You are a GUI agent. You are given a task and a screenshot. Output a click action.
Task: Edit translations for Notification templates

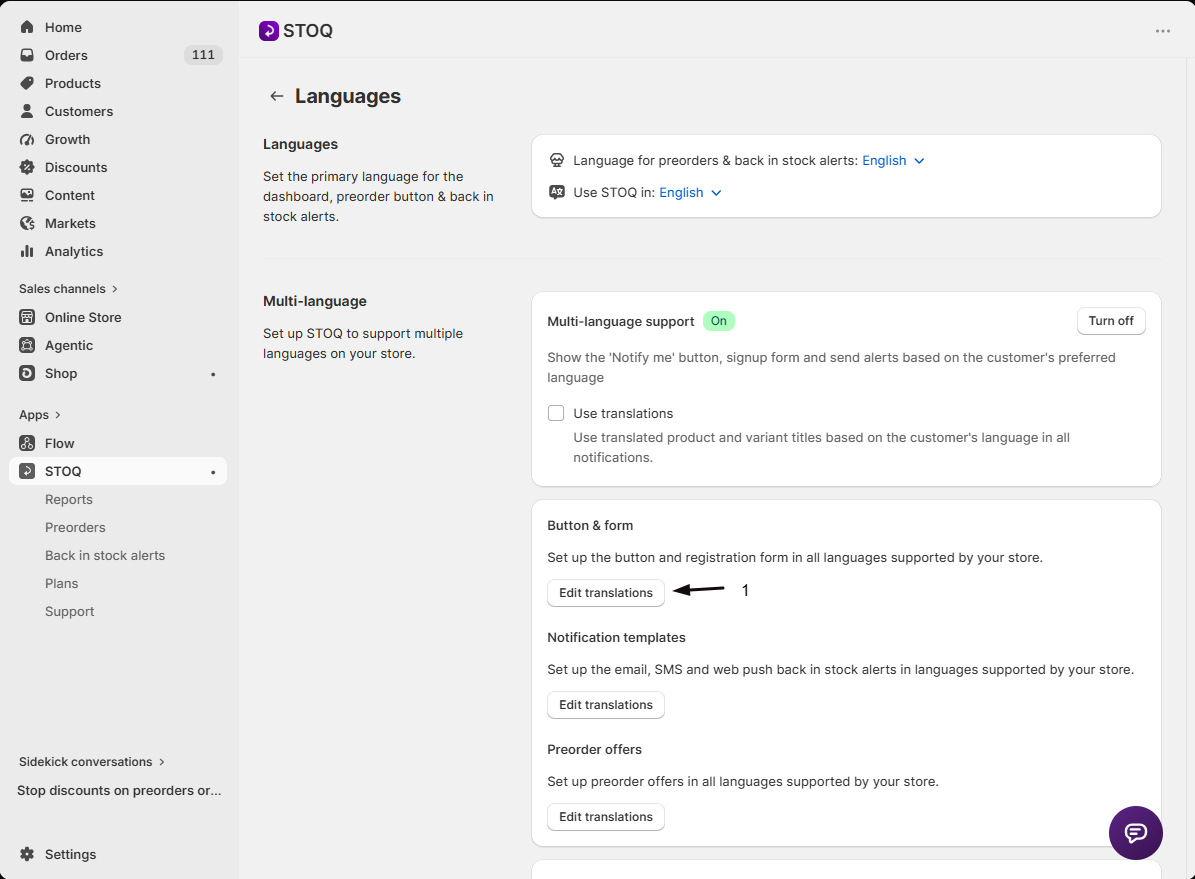(x=606, y=704)
